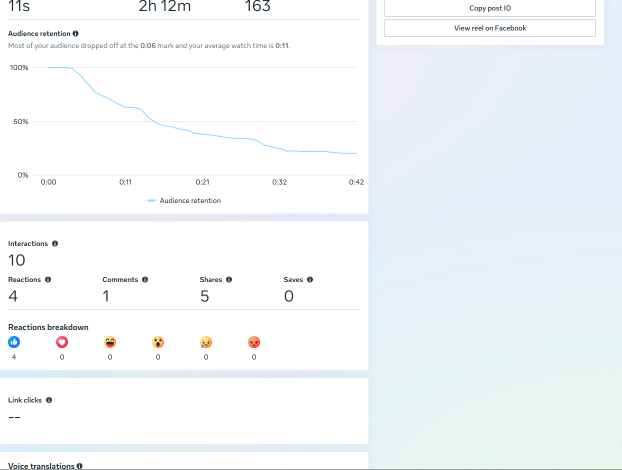Click the Copy post ID button
This screenshot has width=622, height=470.
pyautogui.click(x=490, y=8)
